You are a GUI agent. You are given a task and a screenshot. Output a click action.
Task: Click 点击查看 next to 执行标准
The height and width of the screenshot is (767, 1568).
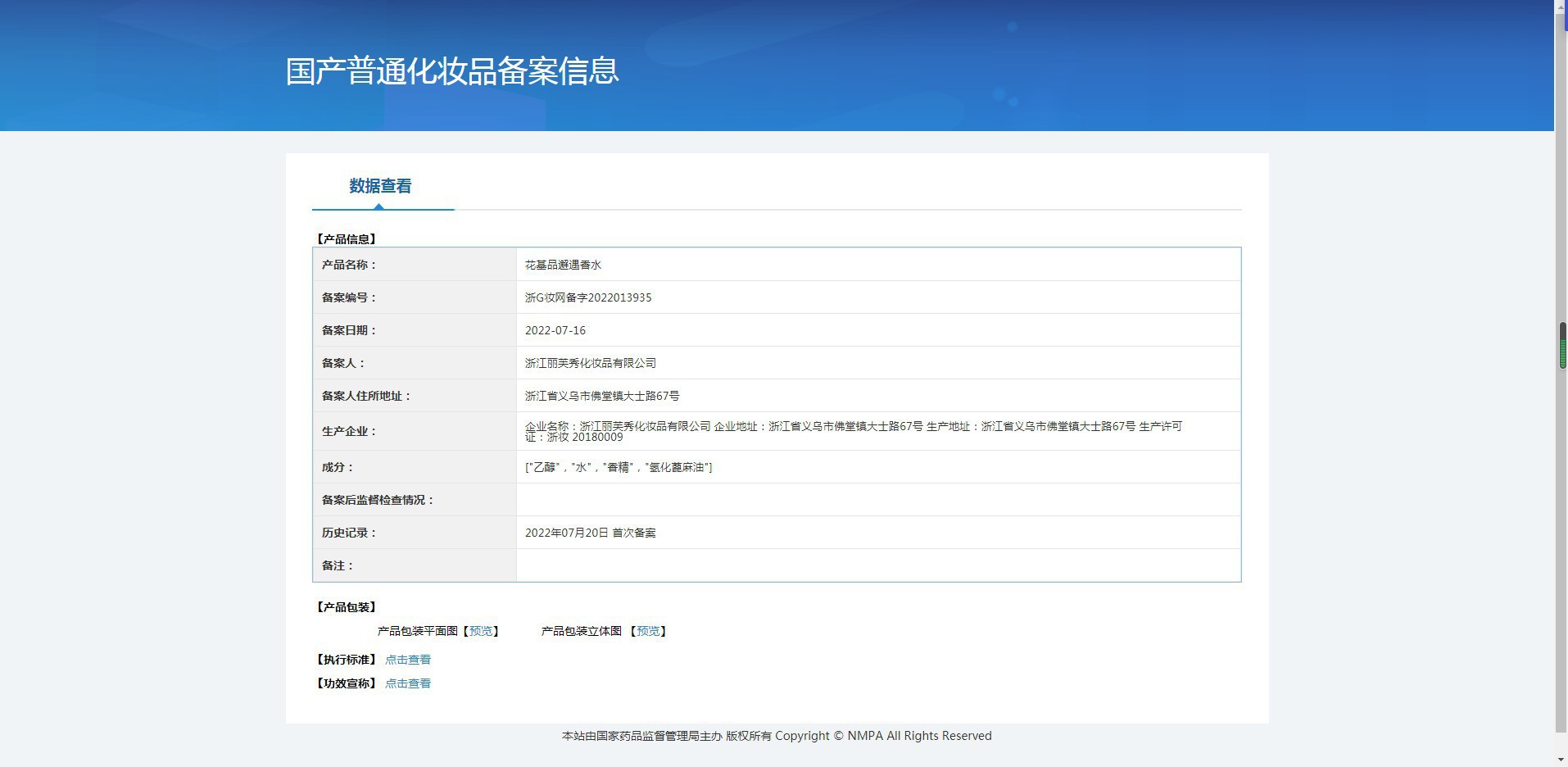[408, 660]
